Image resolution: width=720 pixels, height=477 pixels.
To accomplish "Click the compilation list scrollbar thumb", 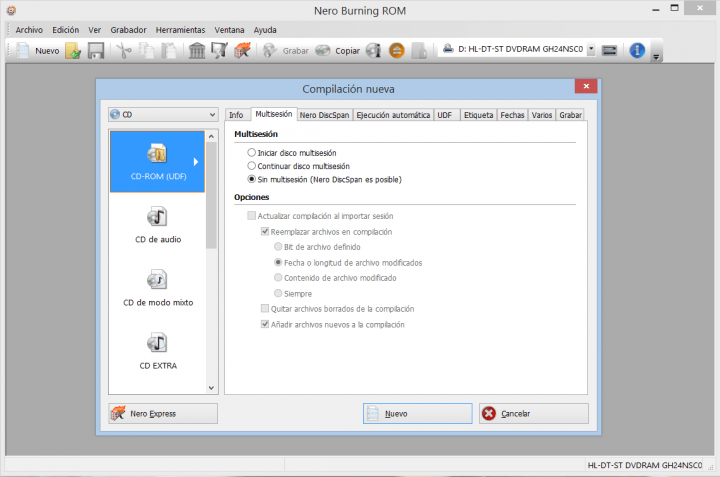I will pyautogui.click(x=211, y=195).
